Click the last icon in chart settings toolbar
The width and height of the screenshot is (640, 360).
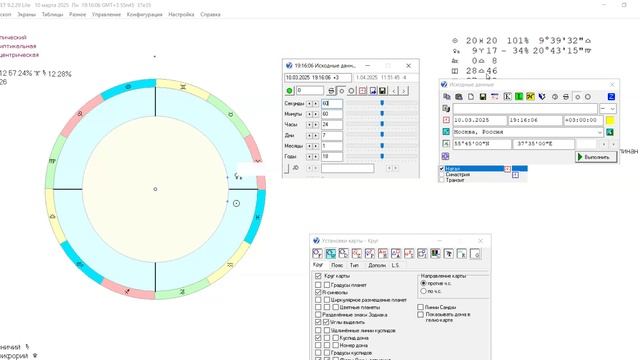point(475,254)
